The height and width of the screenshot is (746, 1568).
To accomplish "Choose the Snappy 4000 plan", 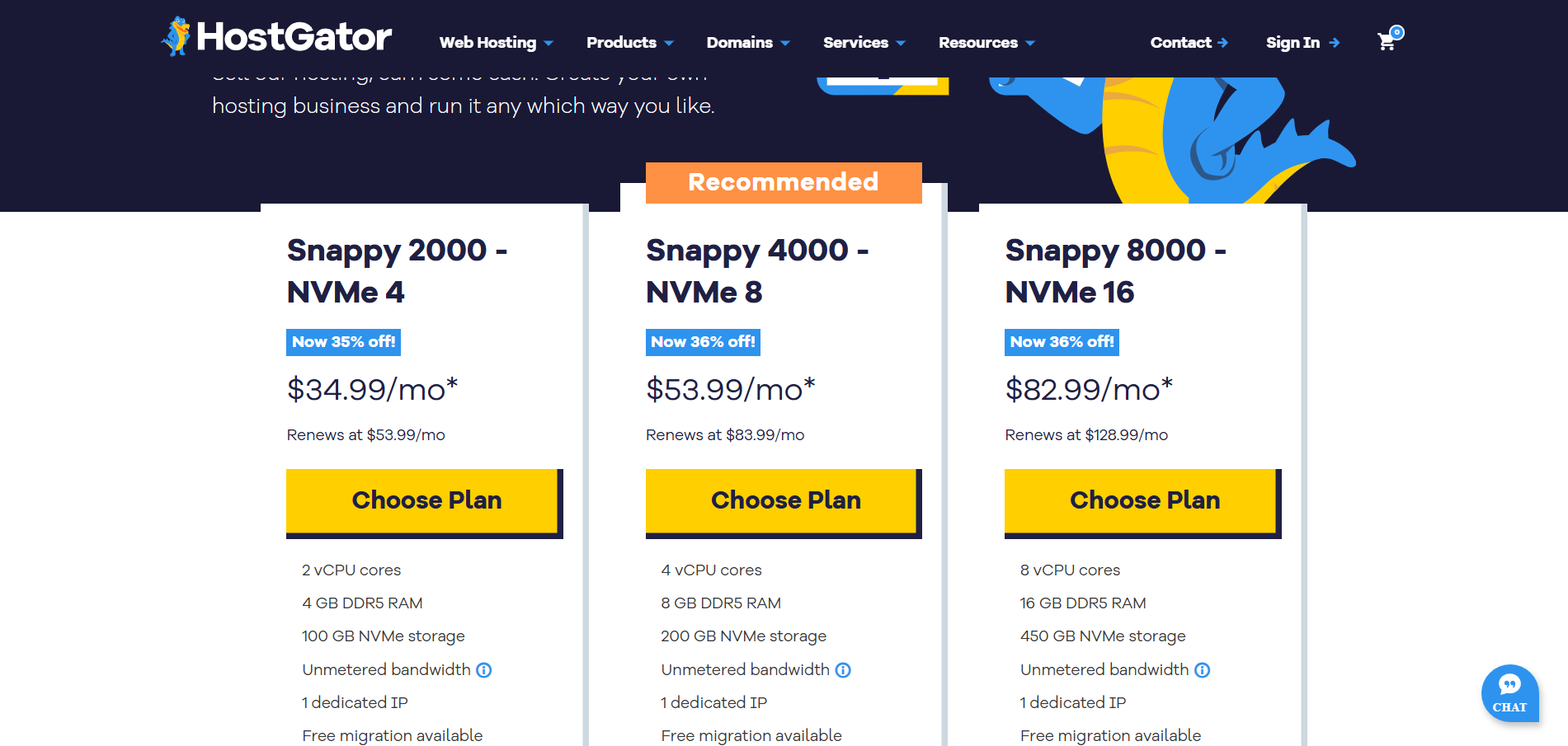I will click(784, 501).
